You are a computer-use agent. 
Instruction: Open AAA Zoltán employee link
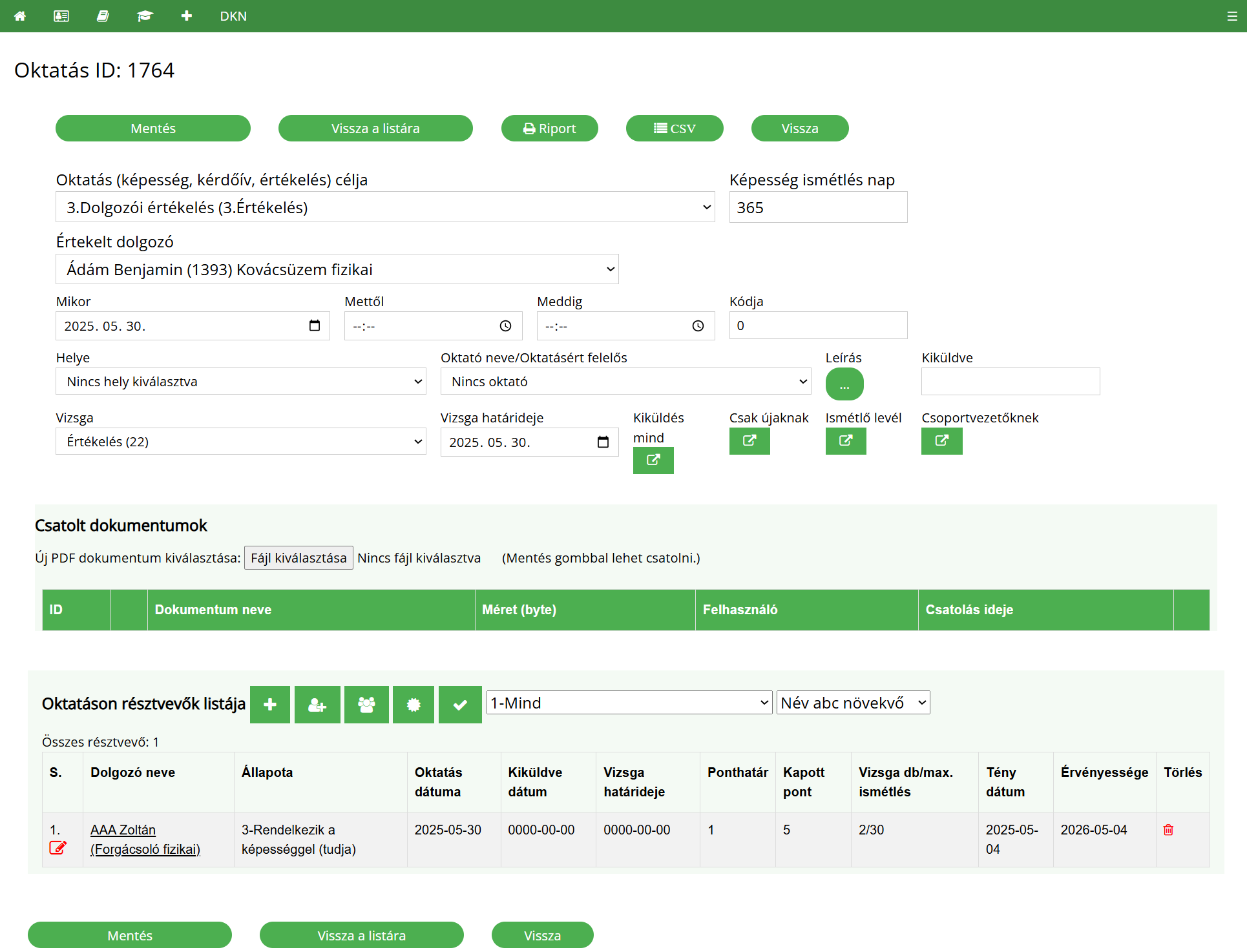123,830
